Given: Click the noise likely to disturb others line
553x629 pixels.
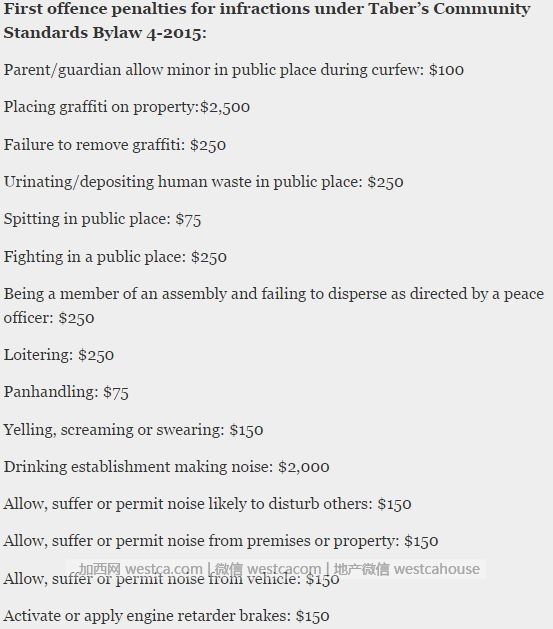Looking at the screenshot, I should 208,504.
